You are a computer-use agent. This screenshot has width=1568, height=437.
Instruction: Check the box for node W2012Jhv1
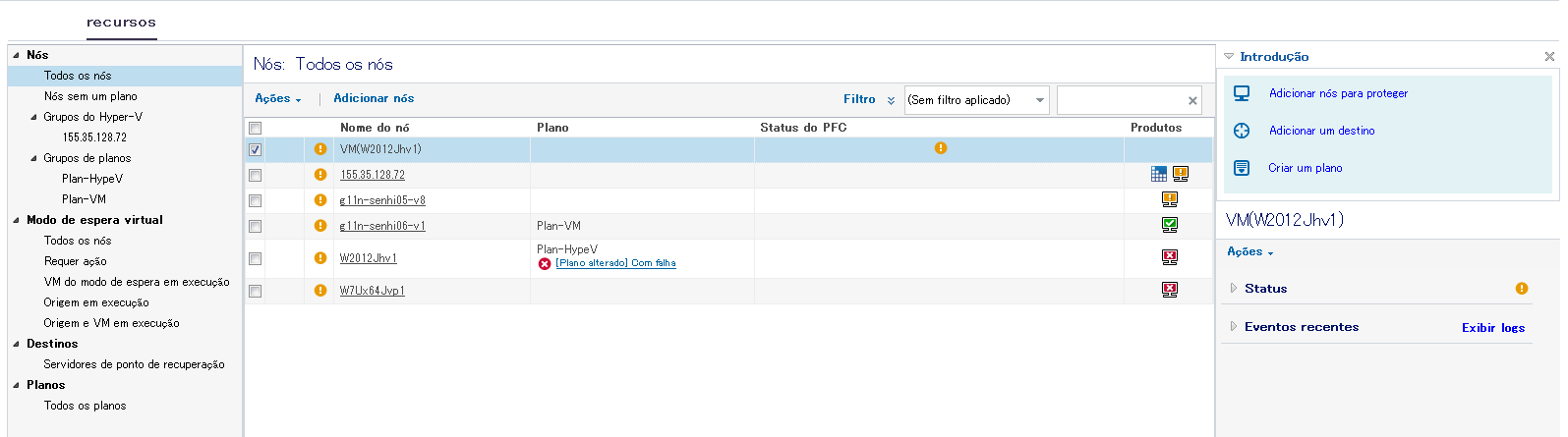(256, 258)
